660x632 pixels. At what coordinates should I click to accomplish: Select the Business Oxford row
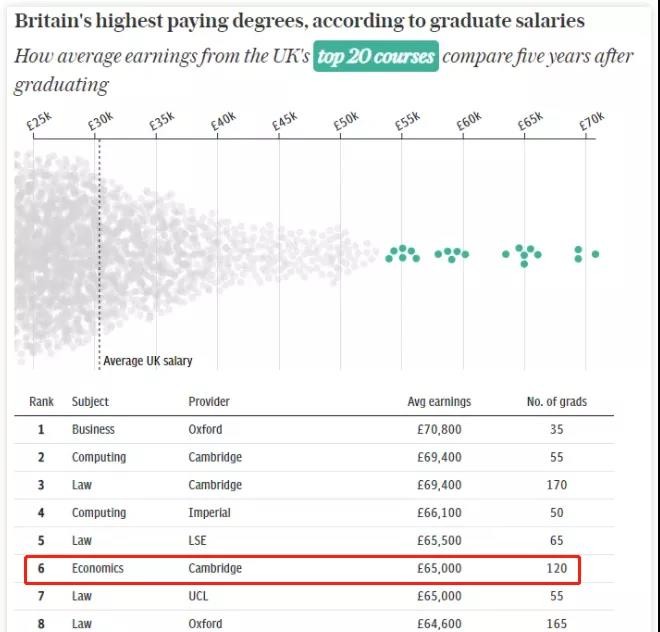click(314, 429)
